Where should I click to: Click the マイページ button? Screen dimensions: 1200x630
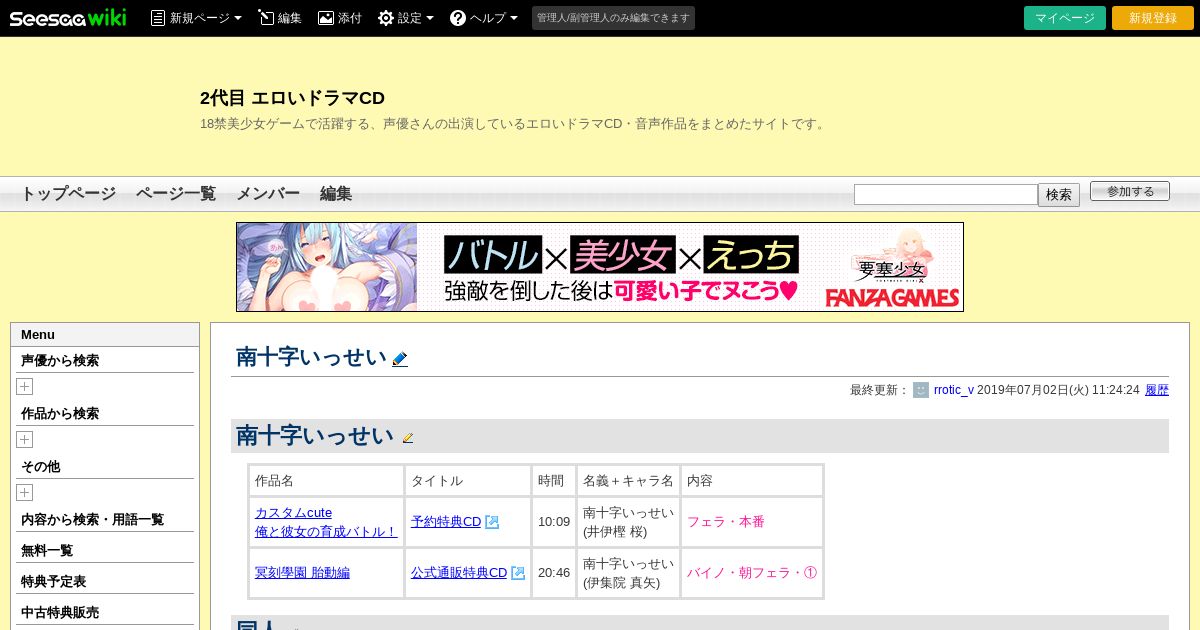pyautogui.click(x=1065, y=18)
